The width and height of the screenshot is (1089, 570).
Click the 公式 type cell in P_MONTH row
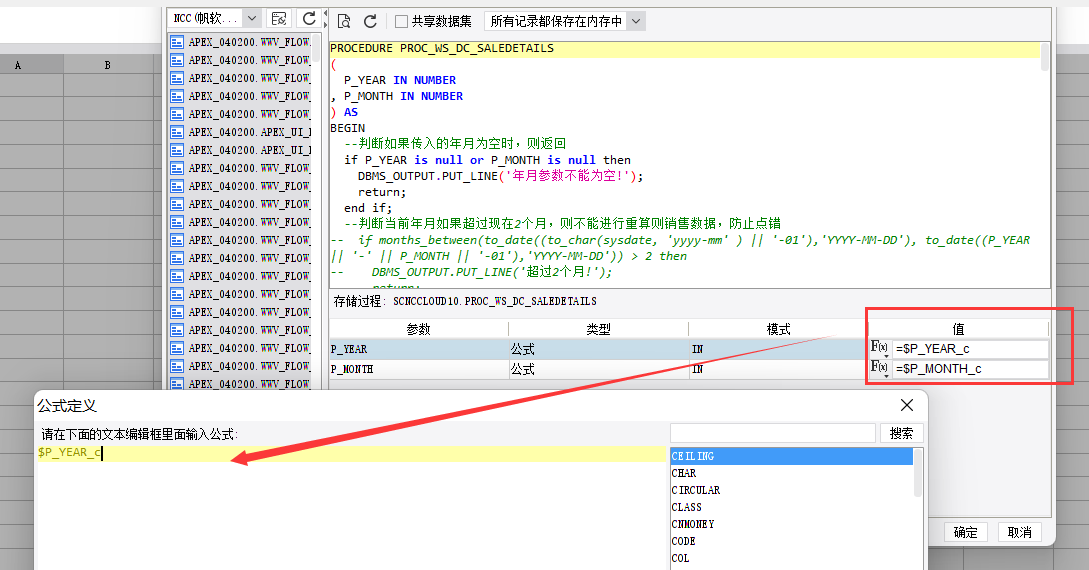click(x=599, y=369)
